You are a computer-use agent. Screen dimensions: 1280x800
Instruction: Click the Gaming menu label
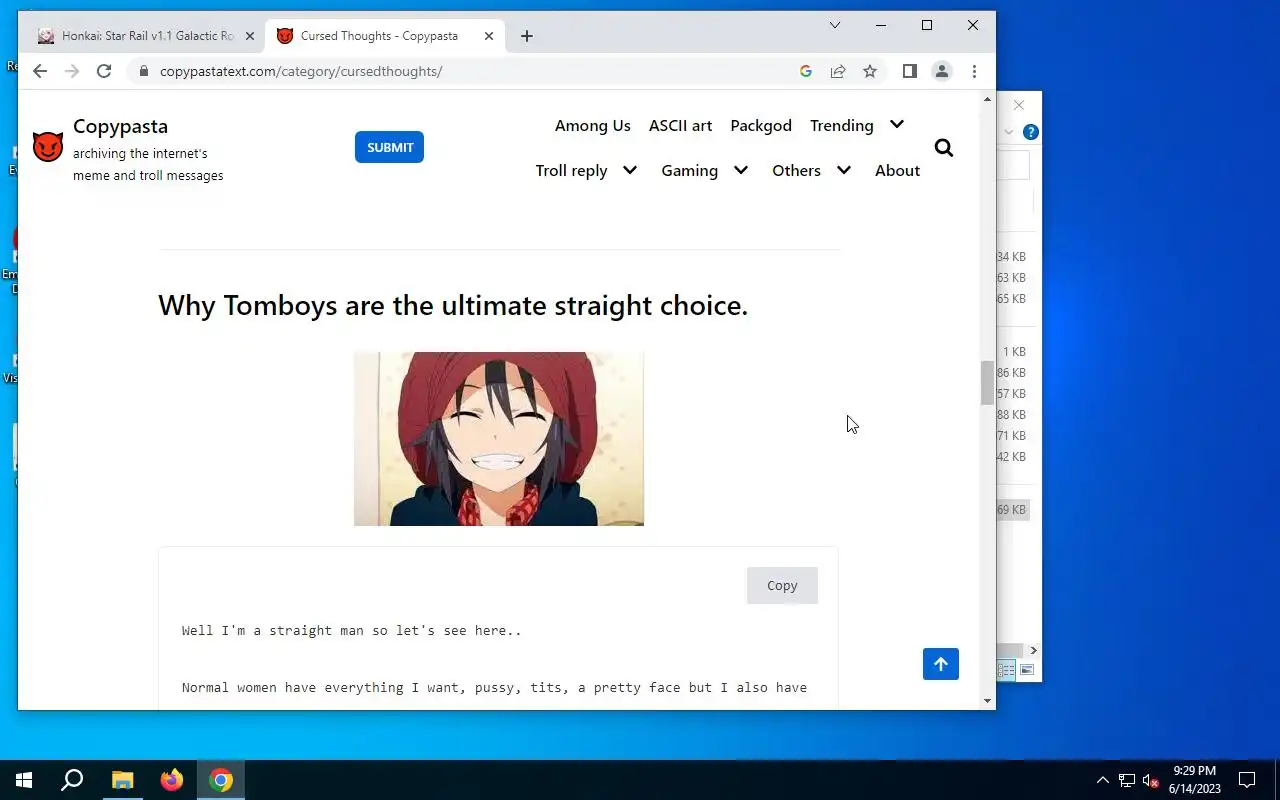[x=690, y=170]
